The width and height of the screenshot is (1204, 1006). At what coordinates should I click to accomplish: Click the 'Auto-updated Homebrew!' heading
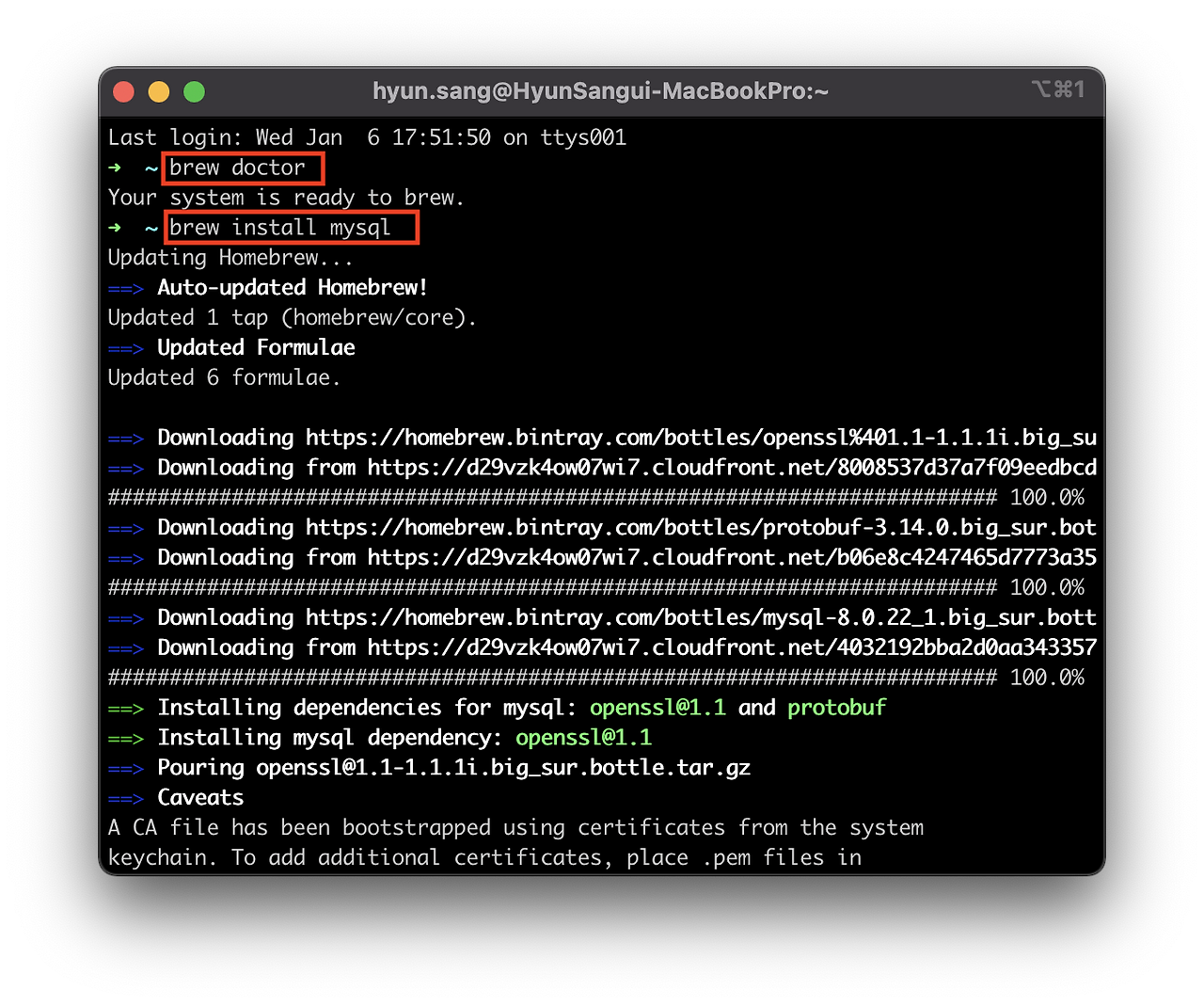click(x=293, y=288)
